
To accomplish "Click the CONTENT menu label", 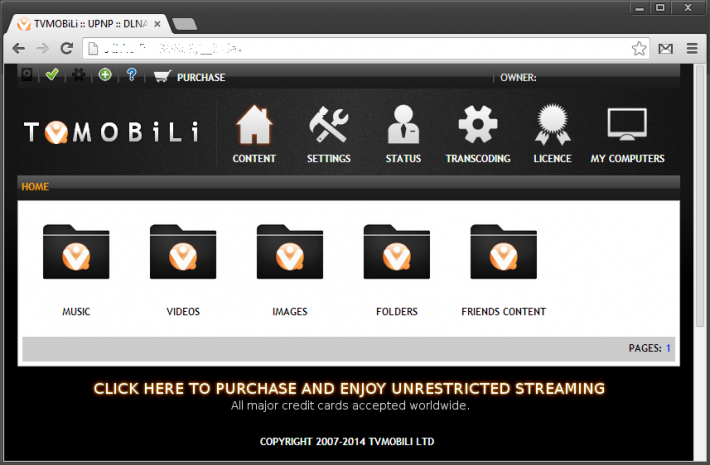I will (x=254, y=158).
